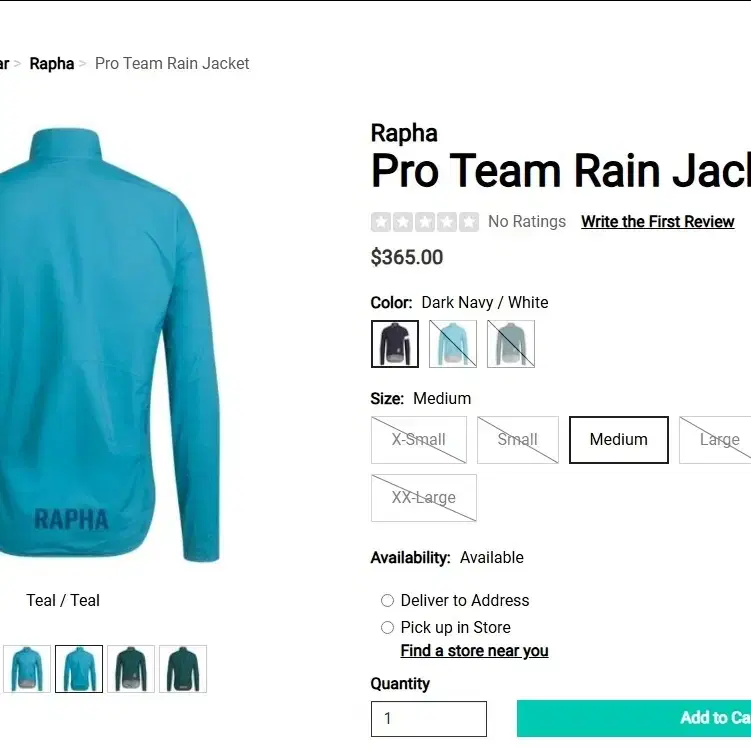View the first teal jacket front thumbnail

pyautogui.click(x=27, y=669)
